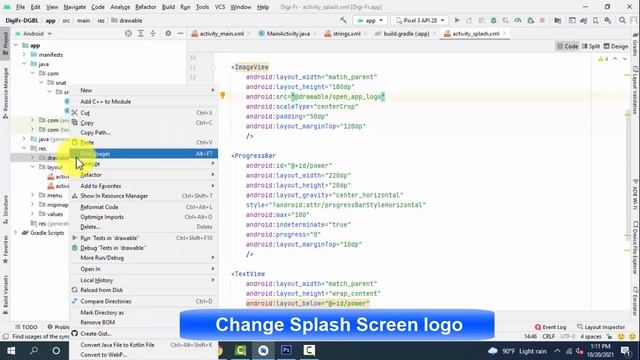Toggle the Build Variants side button

pos(5,295)
